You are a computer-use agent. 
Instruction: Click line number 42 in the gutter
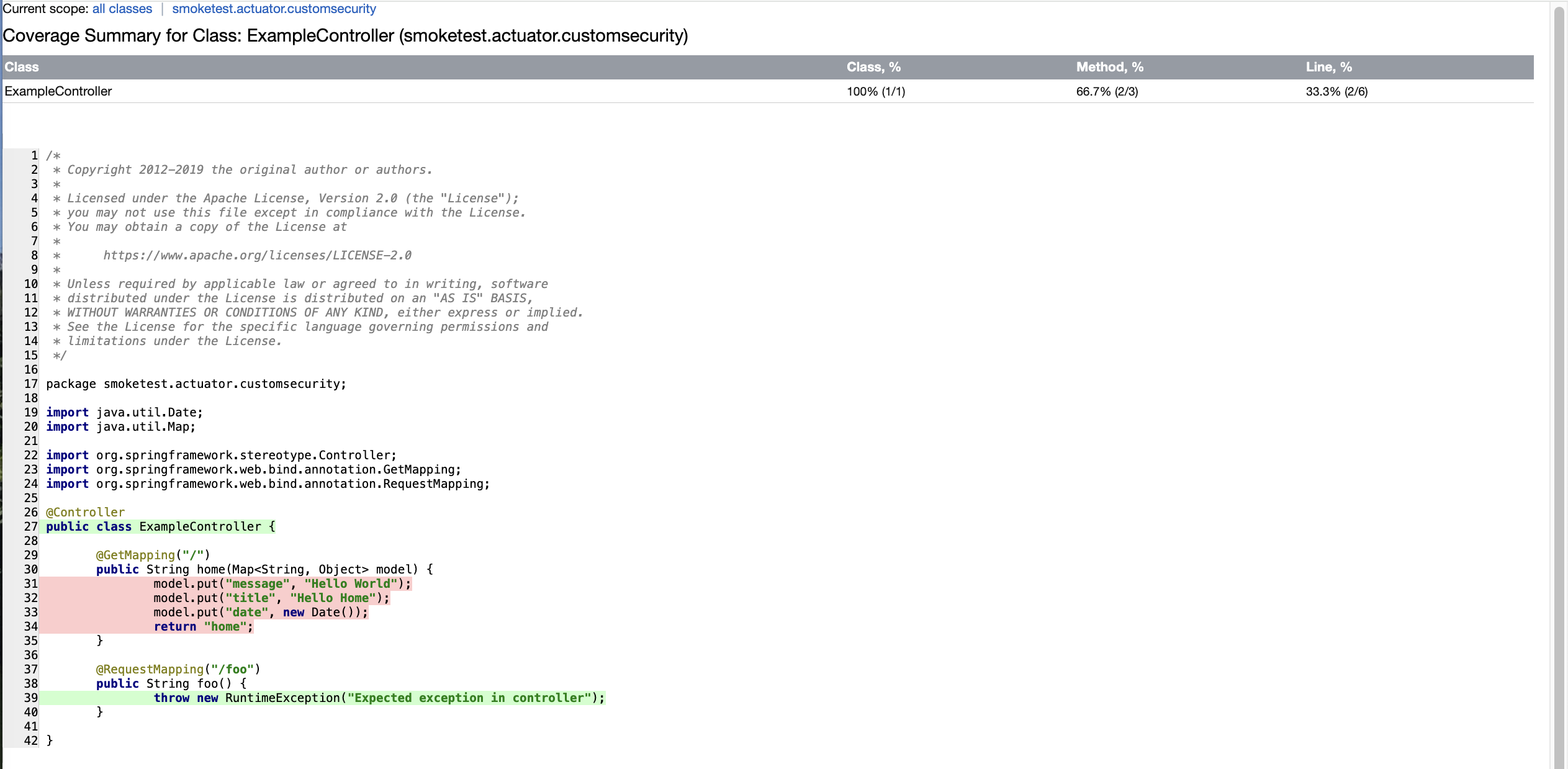pyautogui.click(x=30, y=740)
